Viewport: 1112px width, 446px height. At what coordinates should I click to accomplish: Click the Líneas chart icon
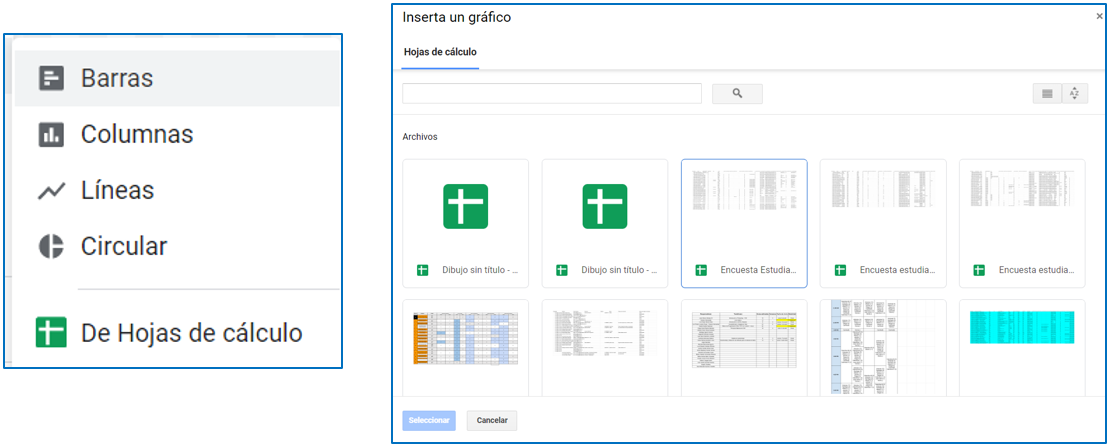pyautogui.click(x=51, y=191)
